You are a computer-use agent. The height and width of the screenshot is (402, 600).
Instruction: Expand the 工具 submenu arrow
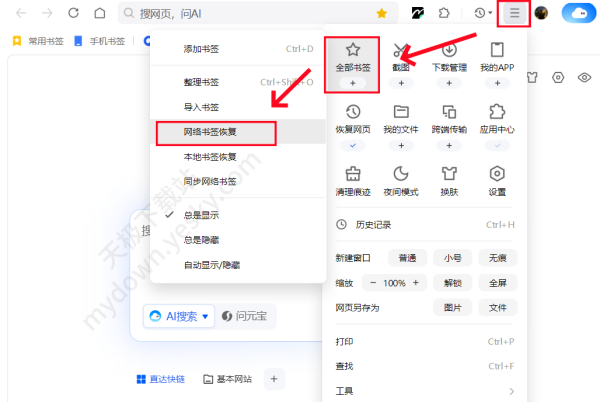pos(511,391)
